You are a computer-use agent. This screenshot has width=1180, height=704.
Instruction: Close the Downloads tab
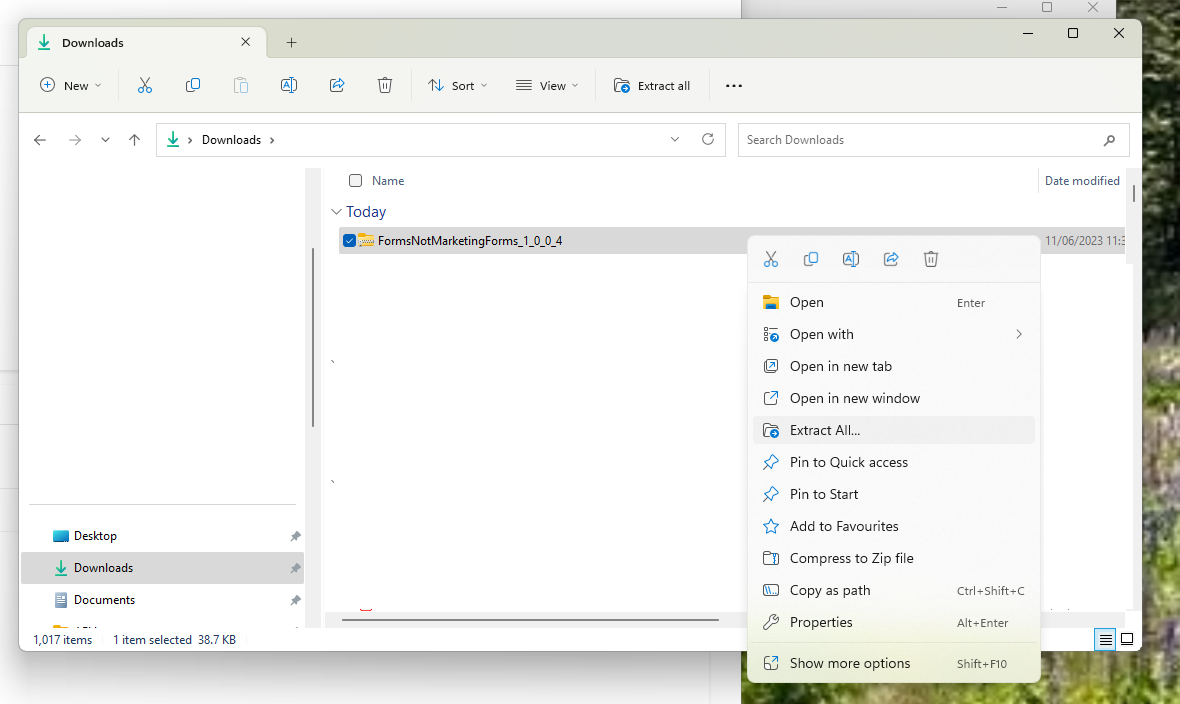pyautogui.click(x=245, y=42)
